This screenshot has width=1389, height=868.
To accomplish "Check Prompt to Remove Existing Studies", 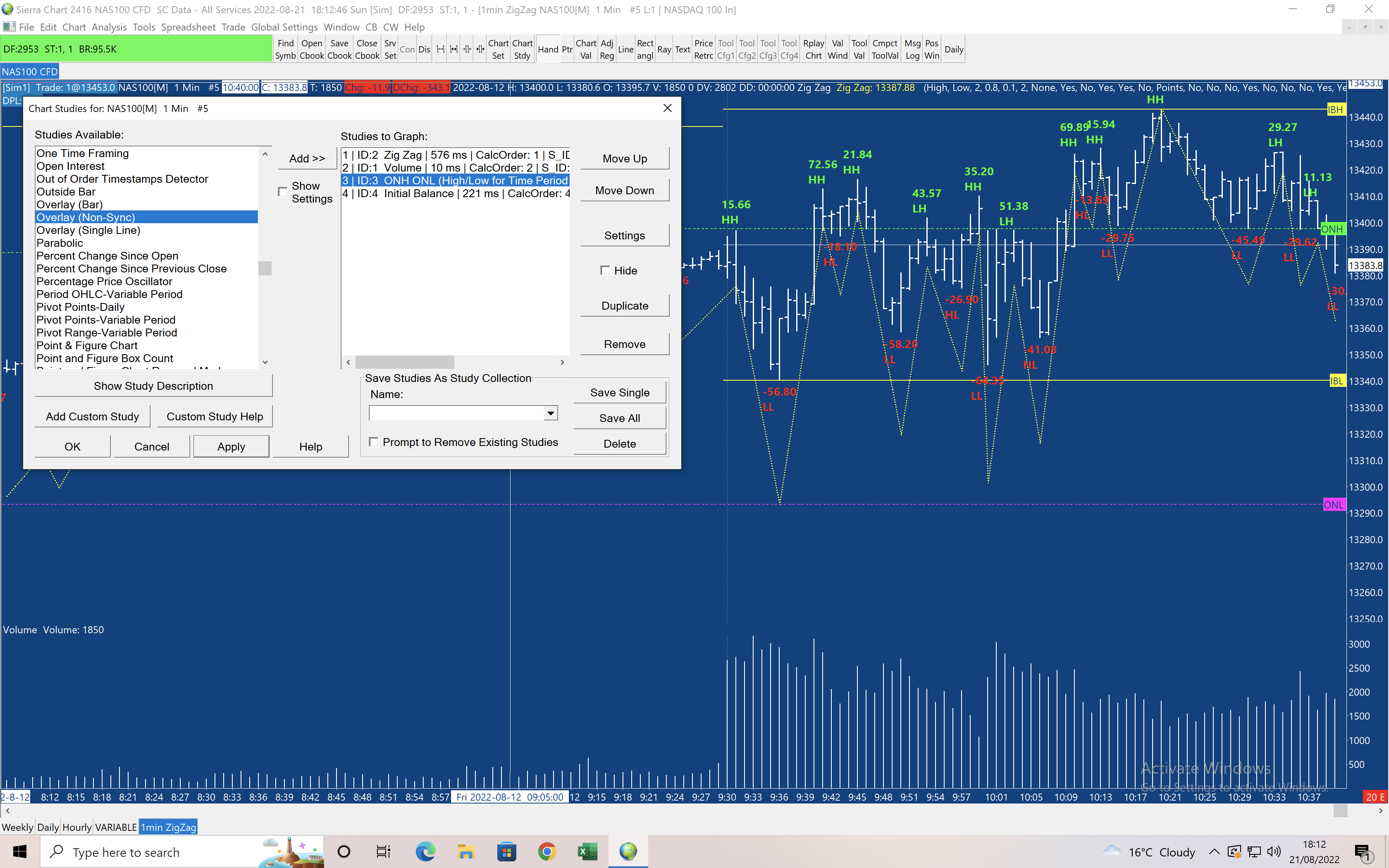I will 374,442.
